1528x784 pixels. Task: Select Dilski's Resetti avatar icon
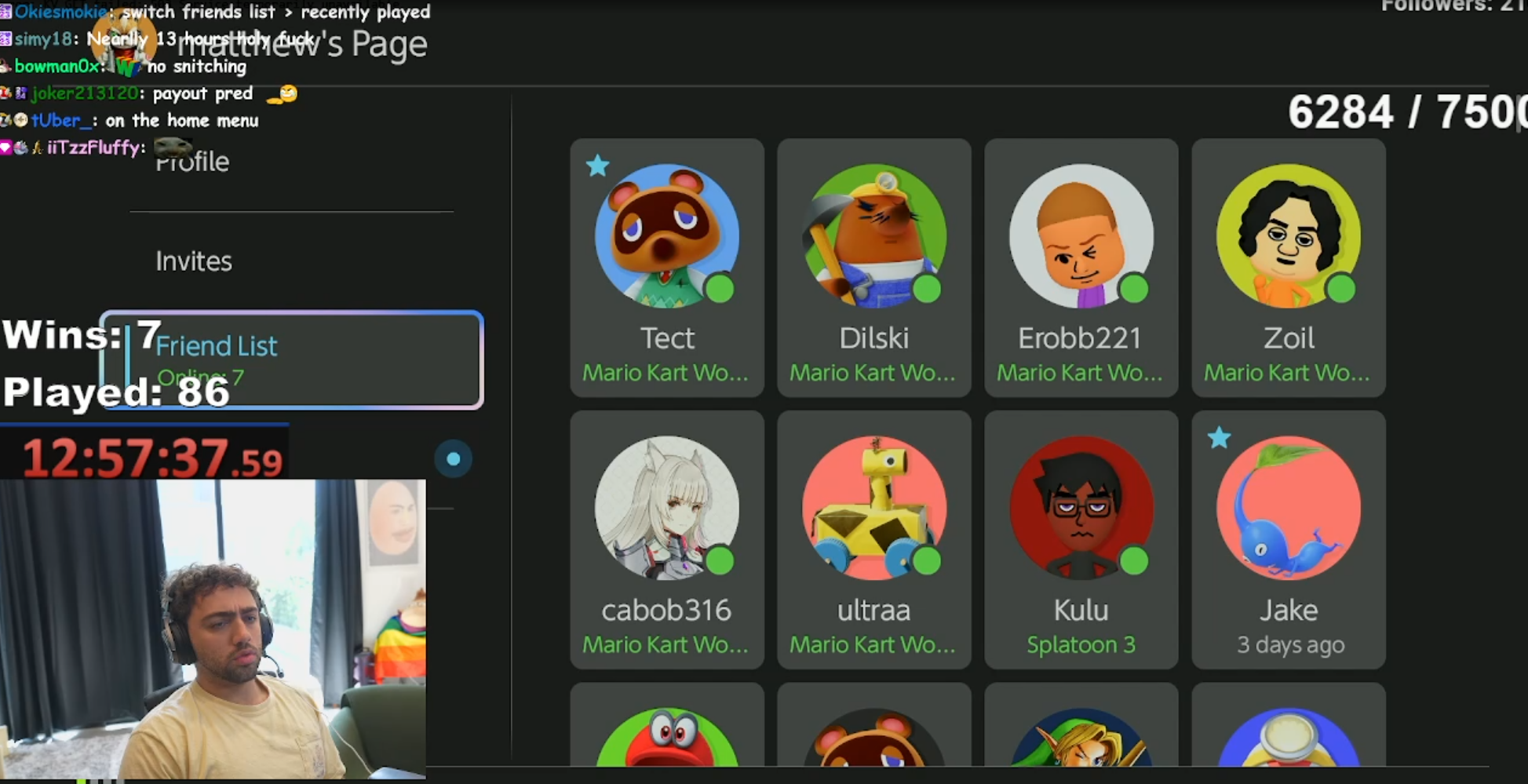(x=873, y=235)
